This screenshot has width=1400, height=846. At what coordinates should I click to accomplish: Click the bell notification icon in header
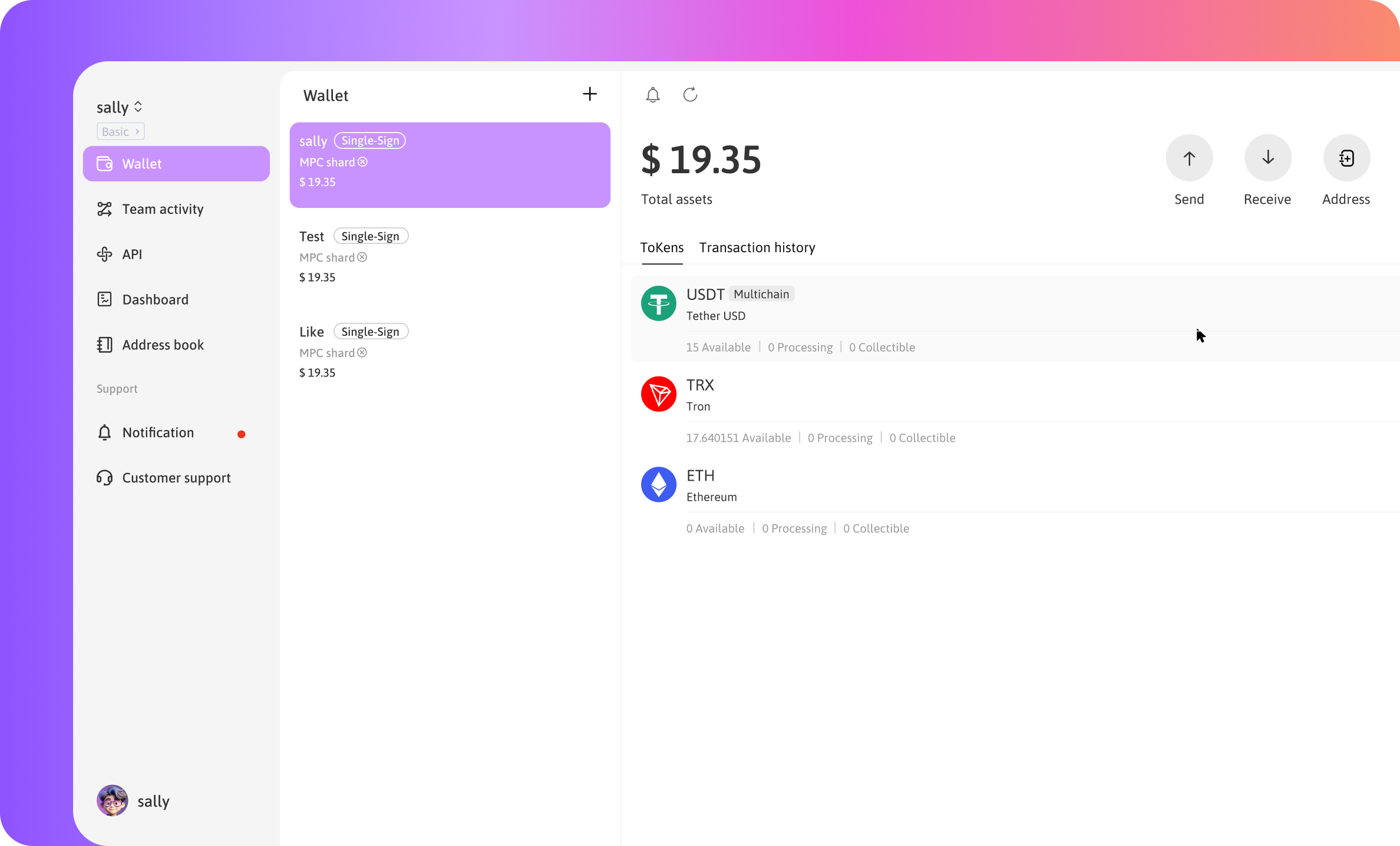(652, 95)
